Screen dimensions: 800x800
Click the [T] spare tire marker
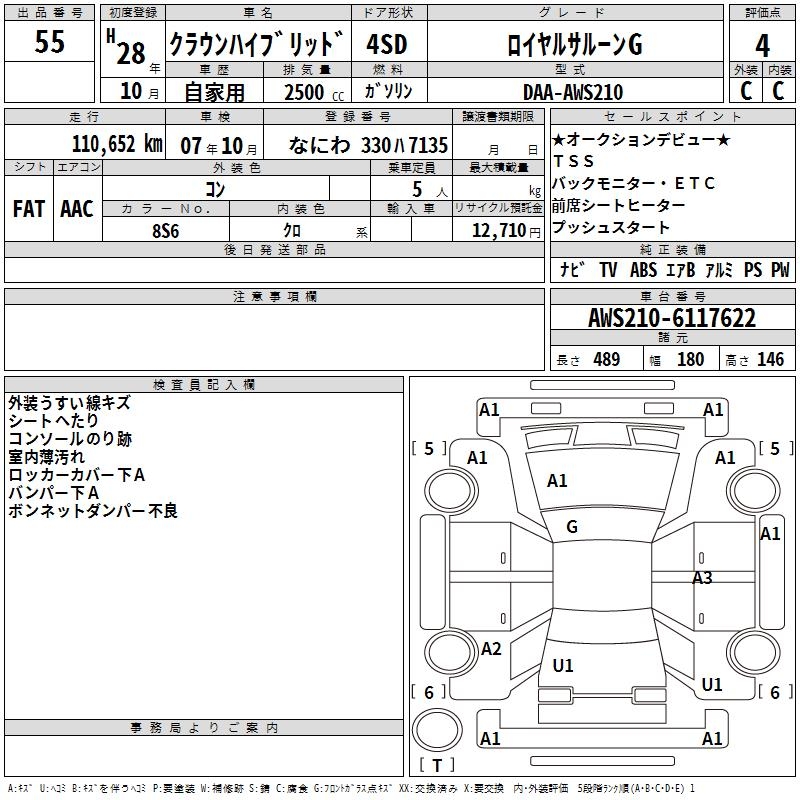point(436,767)
